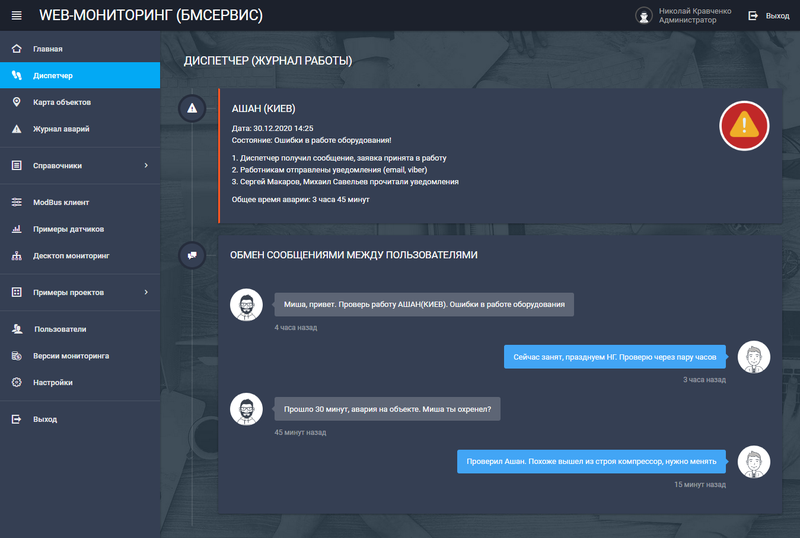Click 'Состояние: Ошибки в работе оборудования!' text
This screenshot has height=538, width=800.
tap(311, 140)
